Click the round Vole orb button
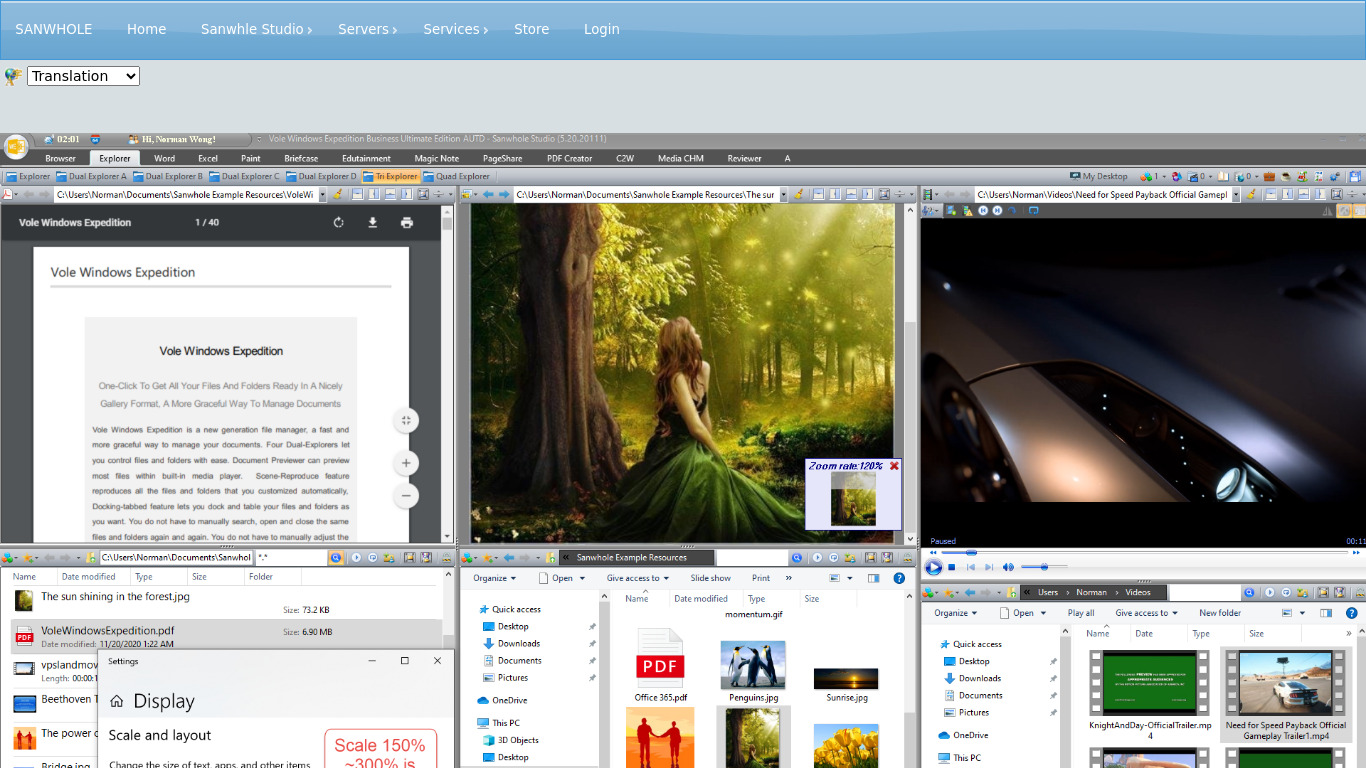 [15, 147]
